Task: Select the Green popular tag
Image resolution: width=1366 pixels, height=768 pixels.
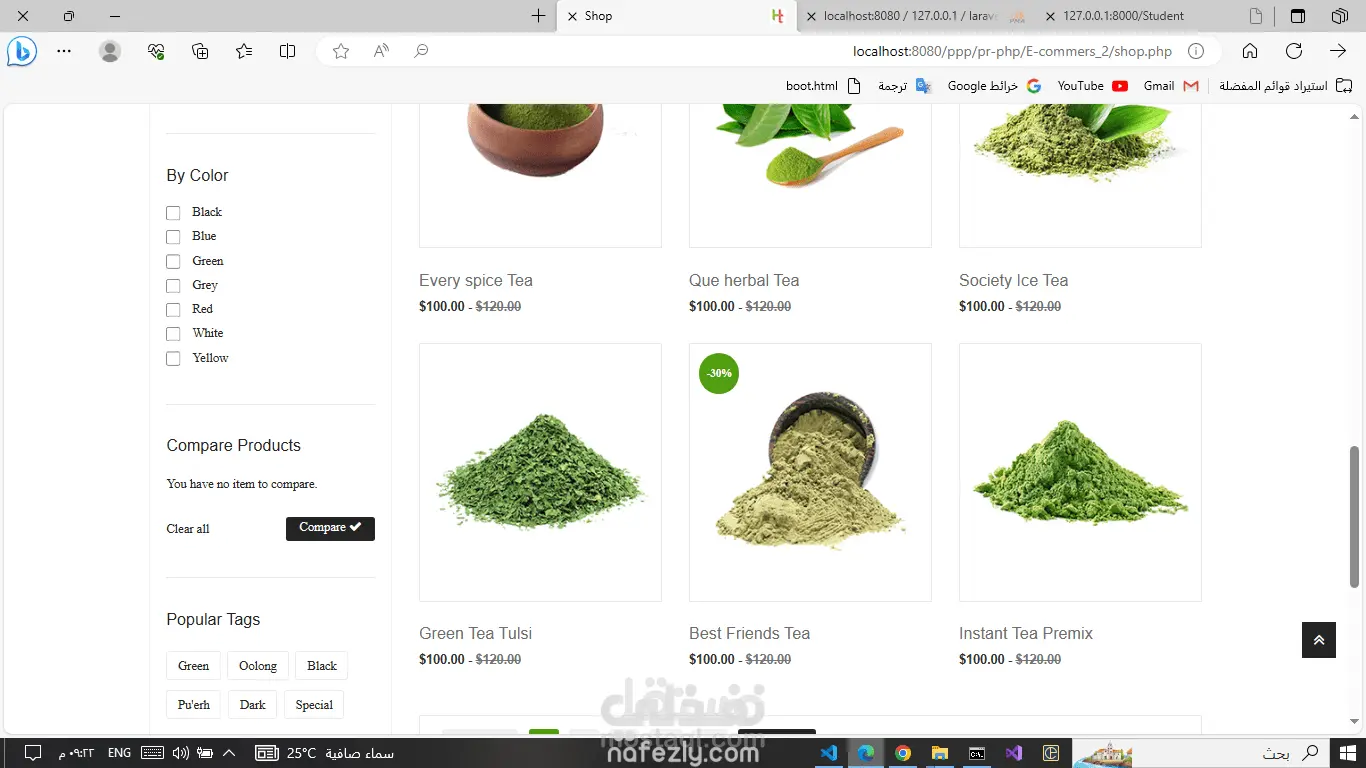Action: tap(194, 666)
